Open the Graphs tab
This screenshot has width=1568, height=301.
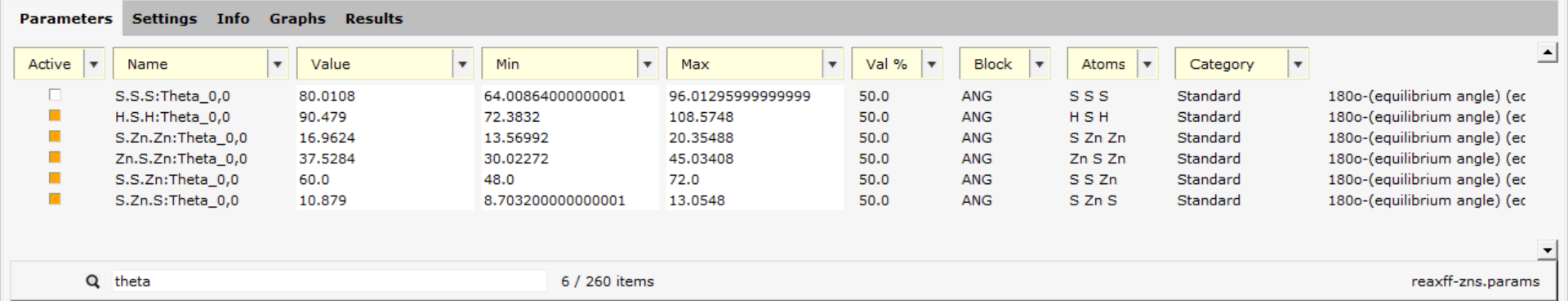(297, 18)
